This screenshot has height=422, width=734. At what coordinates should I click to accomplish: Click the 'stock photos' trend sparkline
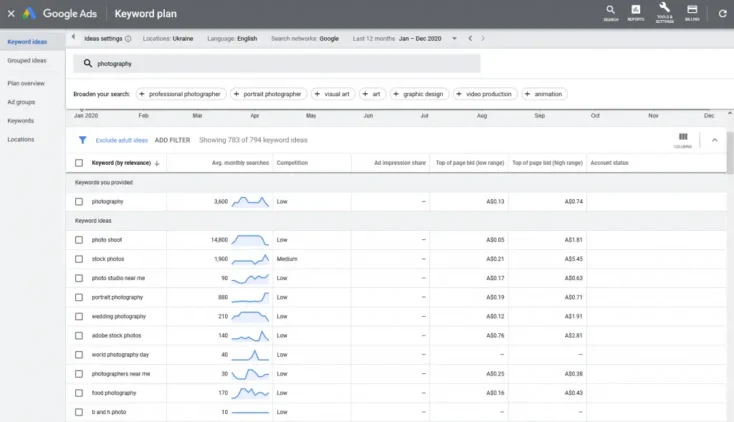tap(250, 259)
